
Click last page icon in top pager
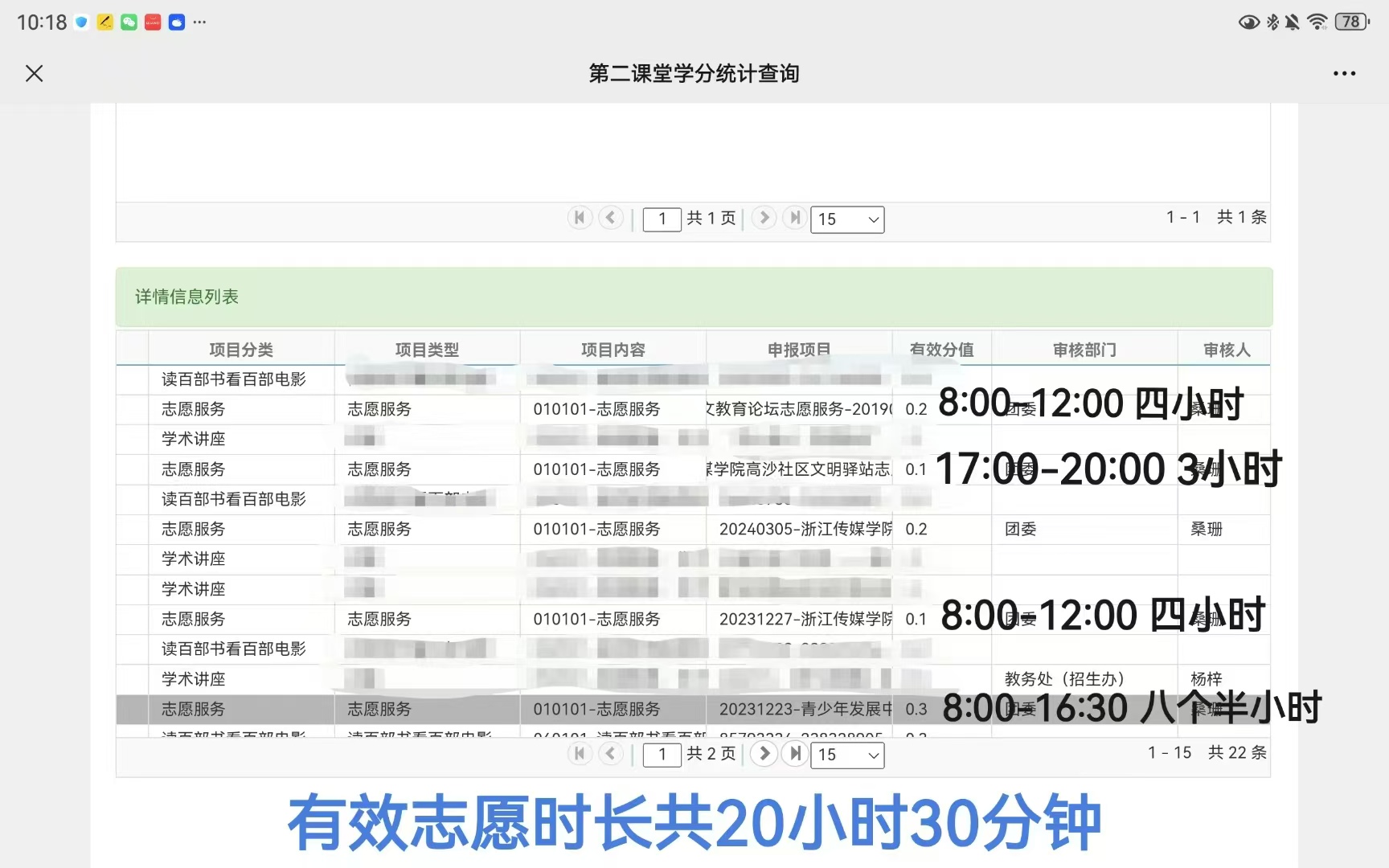[795, 218]
